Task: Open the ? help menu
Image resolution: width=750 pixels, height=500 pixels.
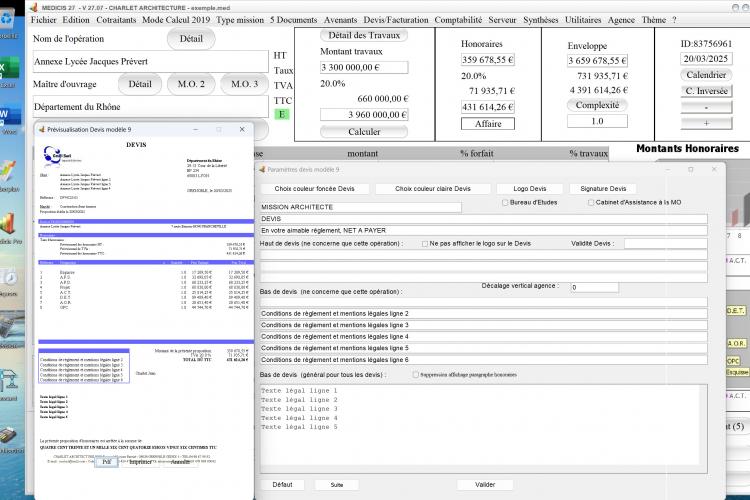Action: click(x=674, y=20)
